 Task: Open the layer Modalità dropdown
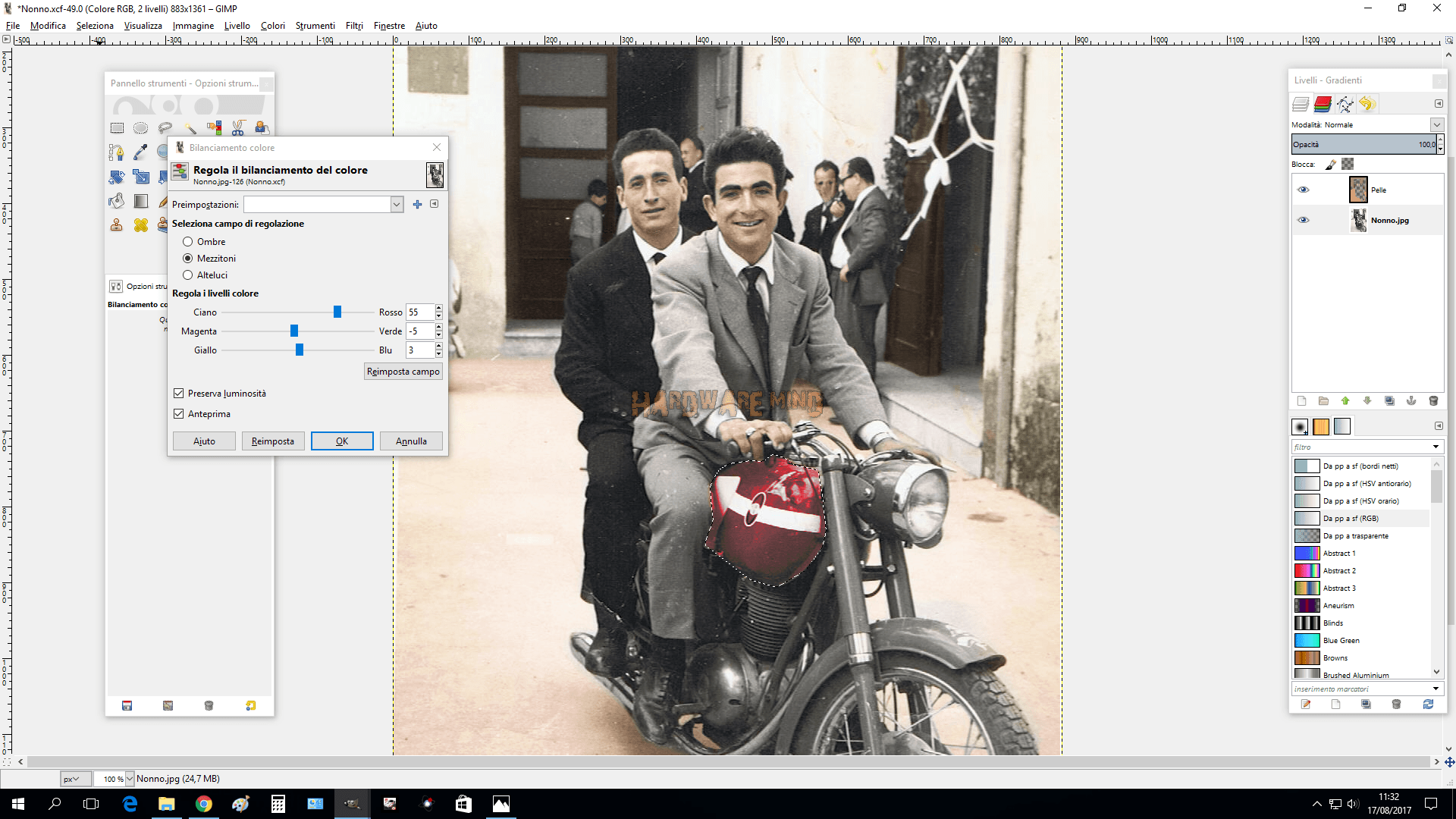click(1436, 124)
